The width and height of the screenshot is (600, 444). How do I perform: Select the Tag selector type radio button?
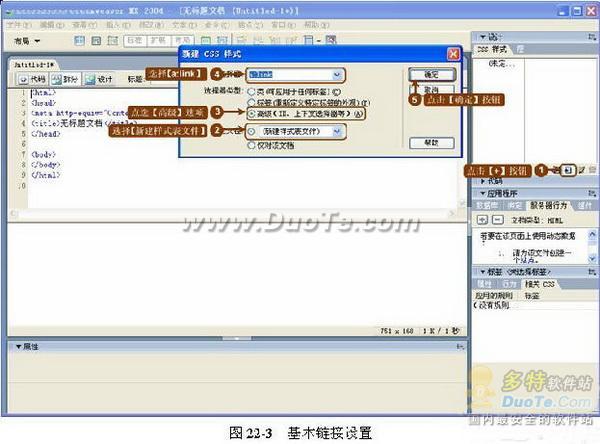(251, 102)
